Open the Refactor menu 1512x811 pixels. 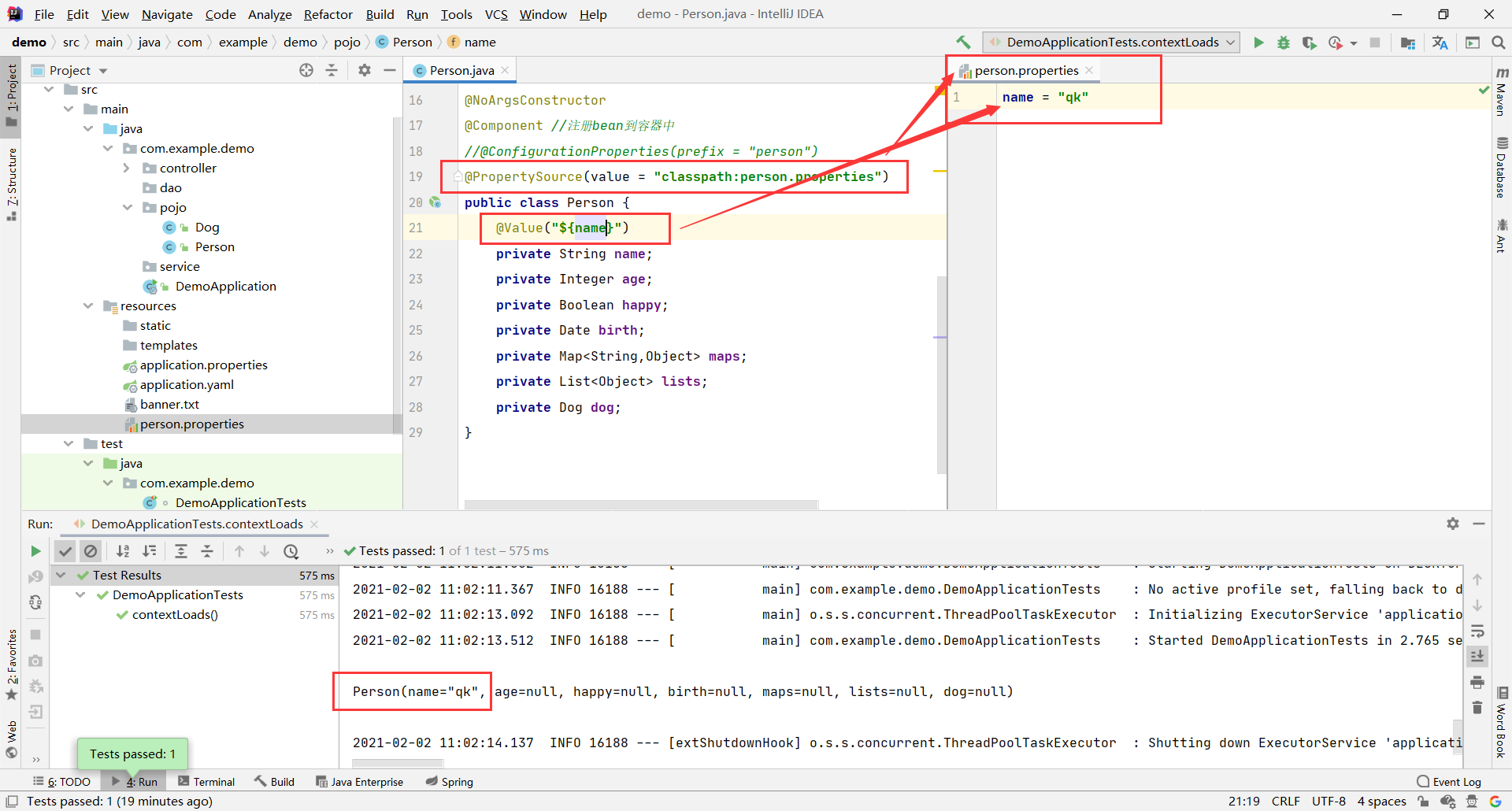click(x=328, y=13)
